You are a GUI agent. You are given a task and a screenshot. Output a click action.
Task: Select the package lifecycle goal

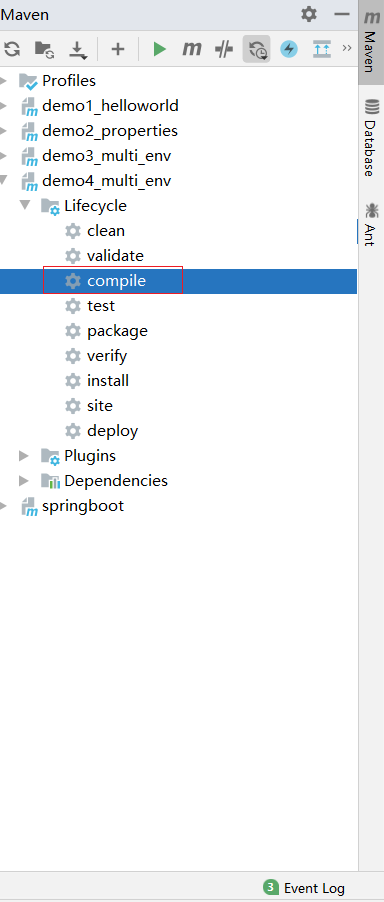tap(117, 331)
